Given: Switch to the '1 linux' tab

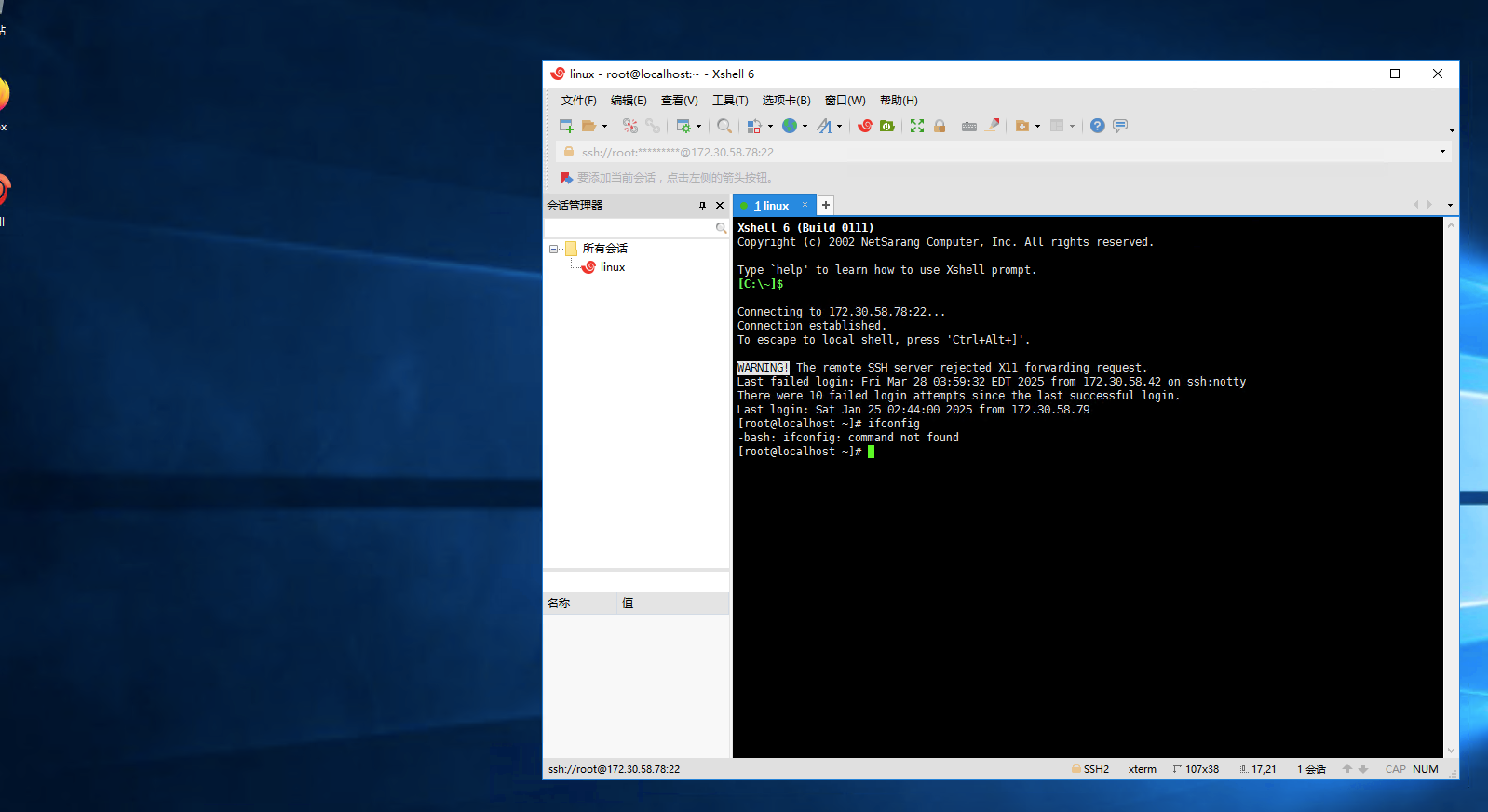Looking at the screenshot, I should [x=771, y=206].
